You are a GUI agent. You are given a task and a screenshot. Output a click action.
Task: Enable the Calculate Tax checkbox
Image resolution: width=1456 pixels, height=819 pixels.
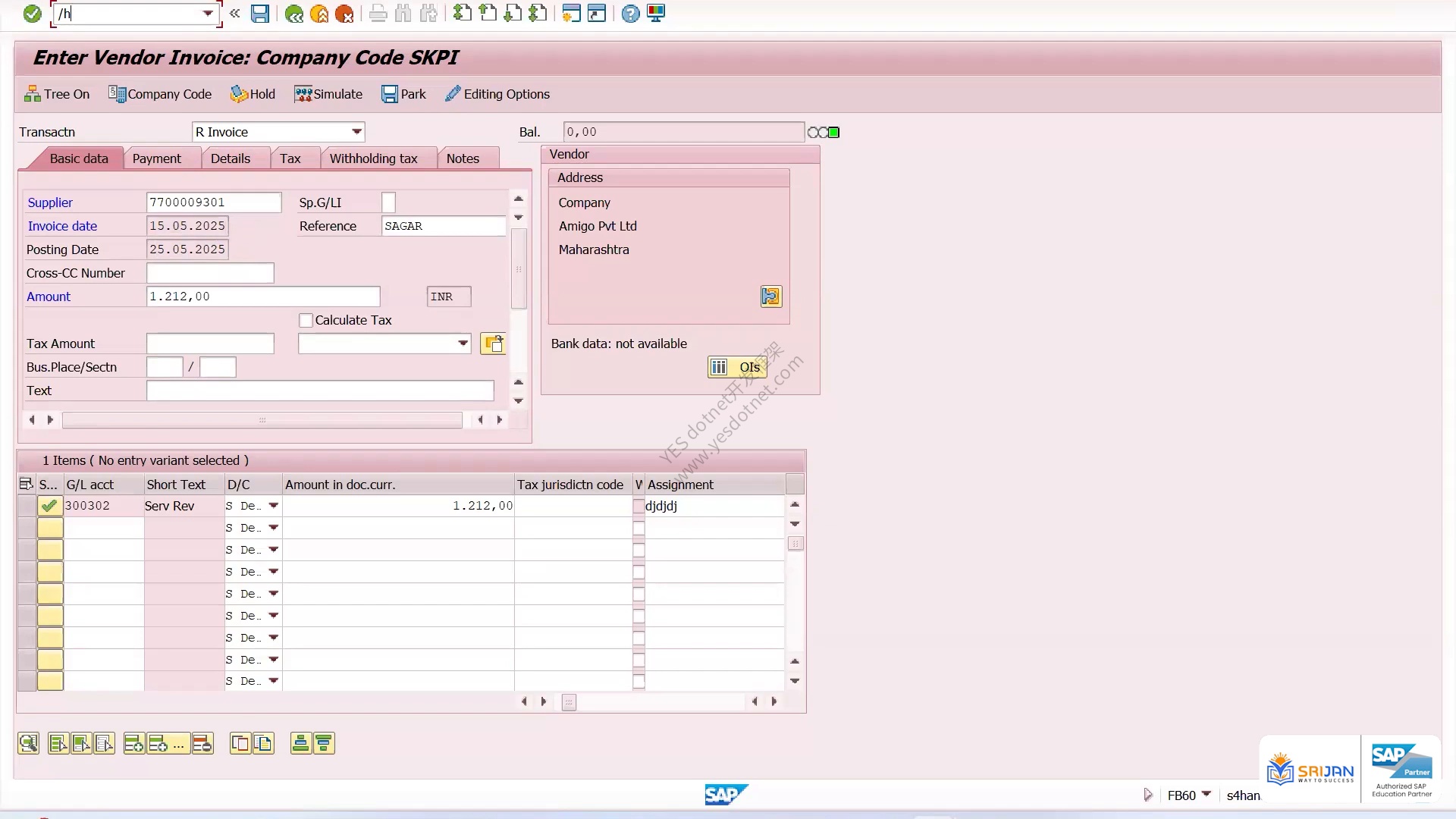(306, 321)
